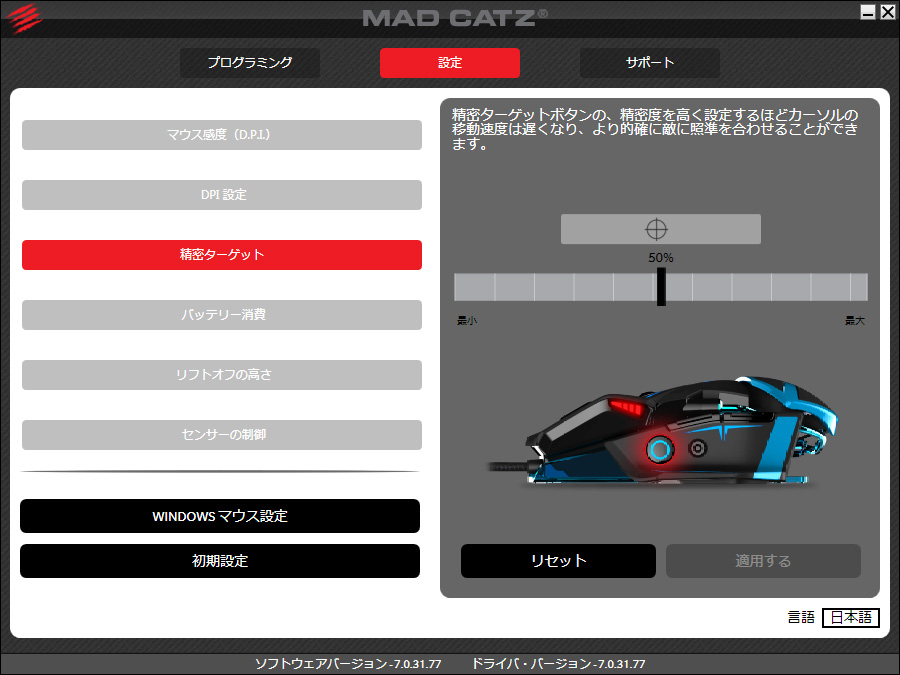Click the glowing blue precision aim button on mouse image
900x675 pixels.
(660, 449)
